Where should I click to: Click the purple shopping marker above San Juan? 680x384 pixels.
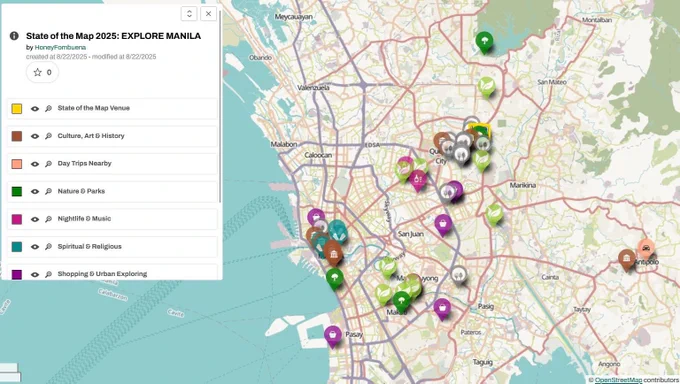443,225
